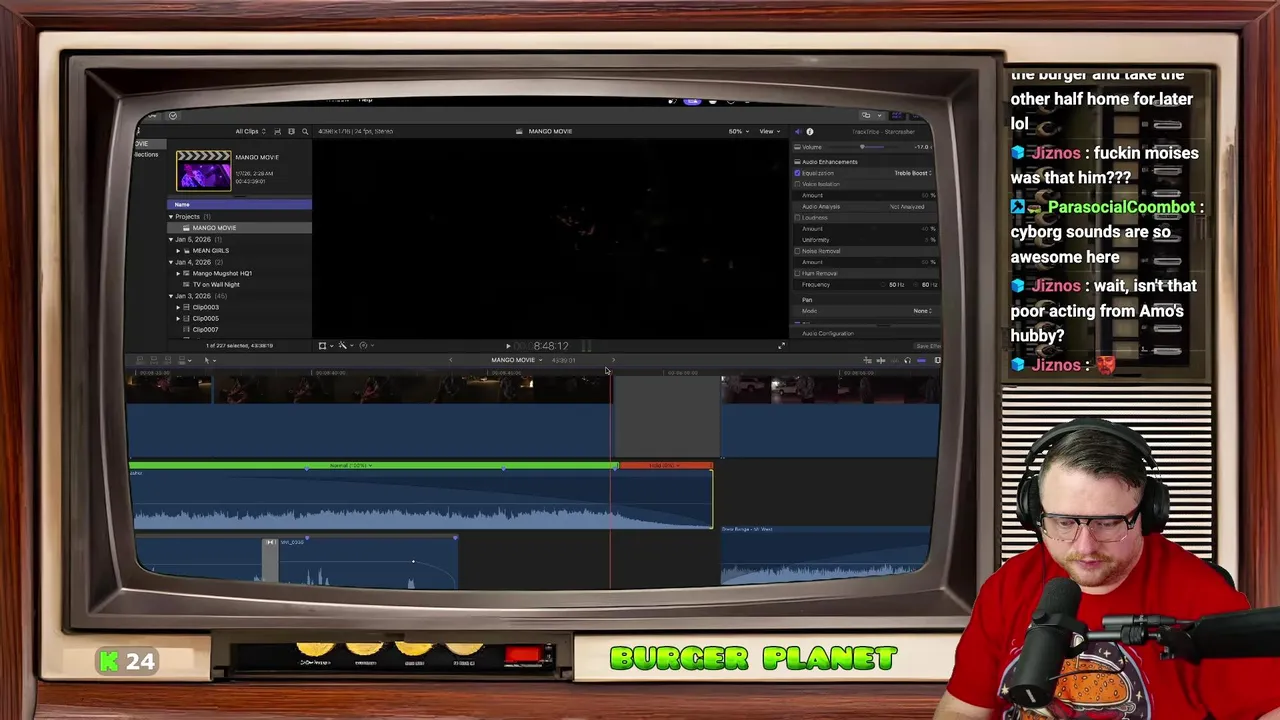The width and height of the screenshot is (1280, 720).
Task: Click the Audio Configuration section header
Action: (x=827, y=334)
